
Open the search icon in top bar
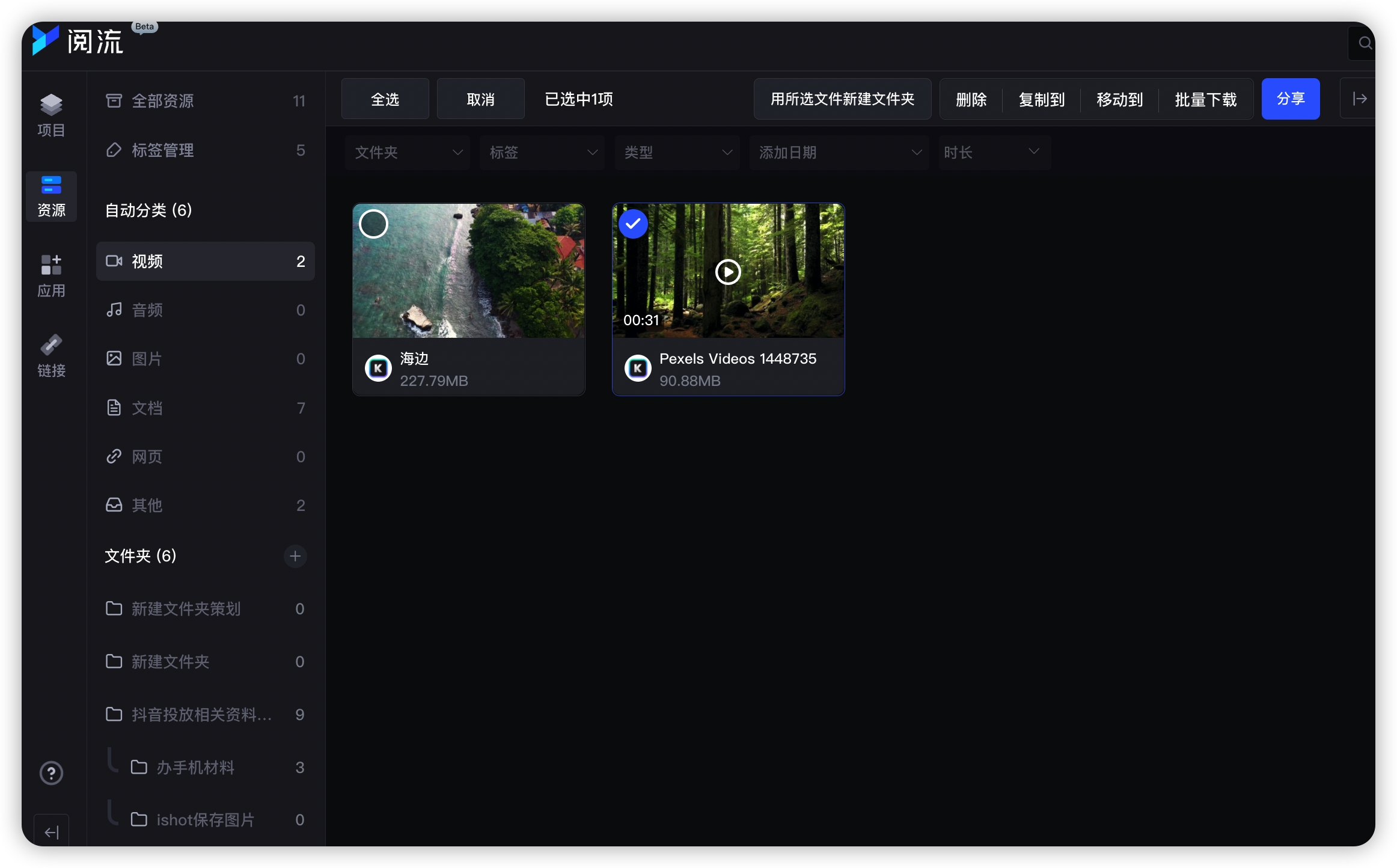coord(1365,43)
